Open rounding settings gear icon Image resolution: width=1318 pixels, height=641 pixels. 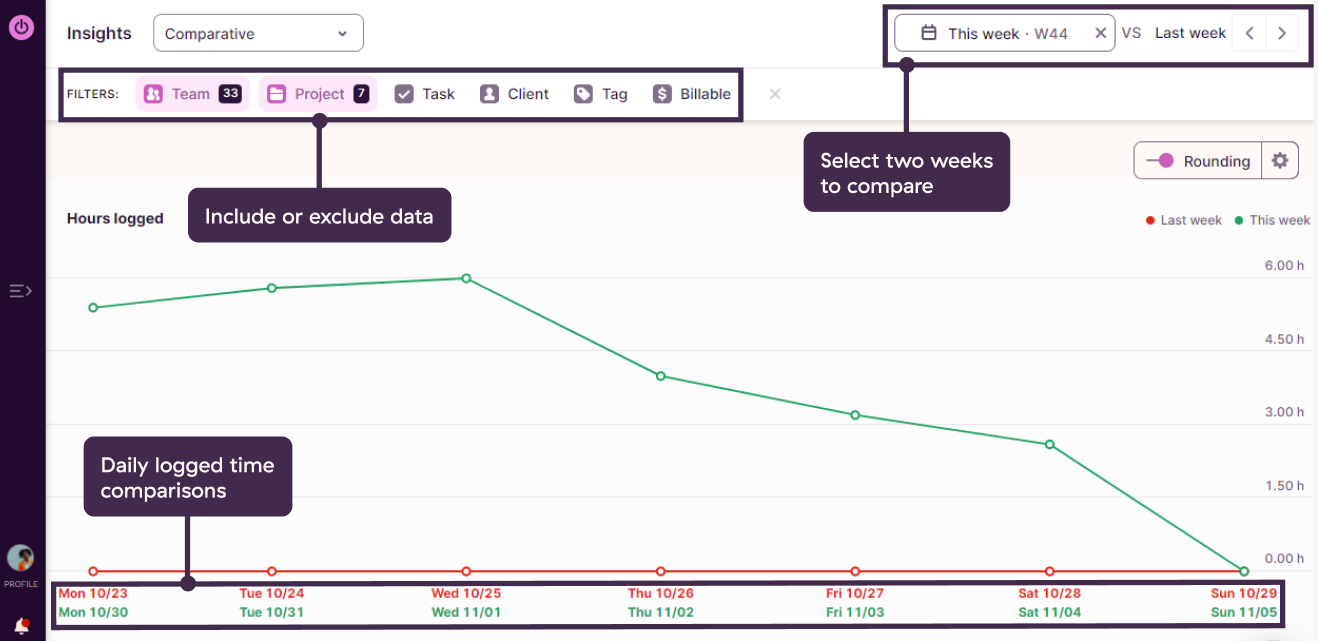[1280, 161]
